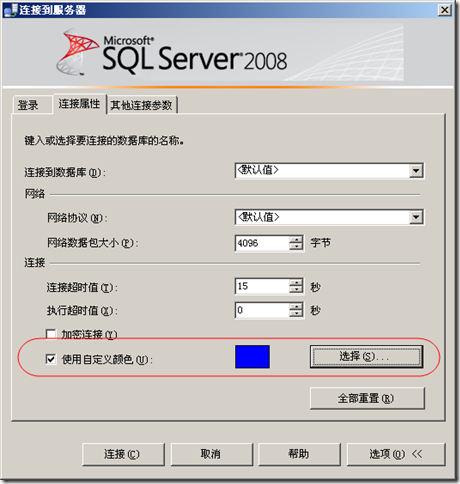
Task: Decrease 连接超时值 with the down arrow
Action: pyautogui.click(x=296, y=290)
